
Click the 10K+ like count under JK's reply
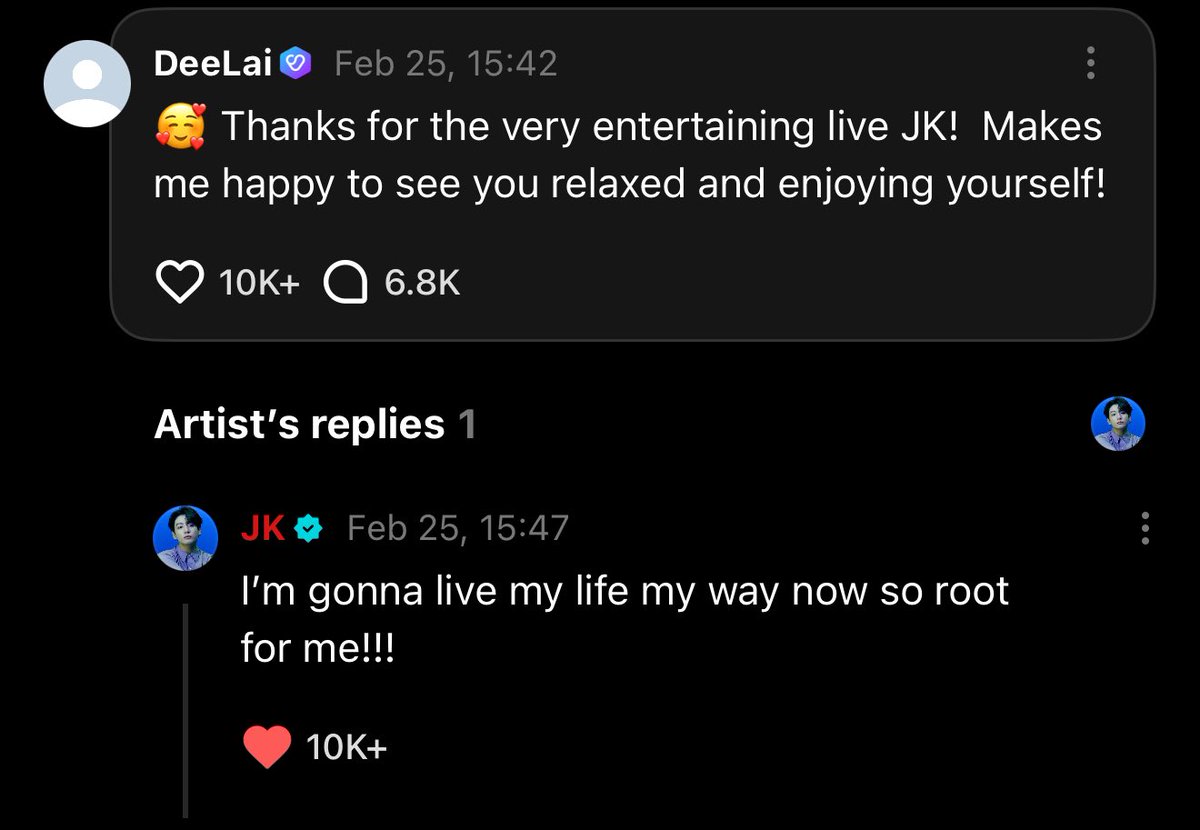[346, 747]
